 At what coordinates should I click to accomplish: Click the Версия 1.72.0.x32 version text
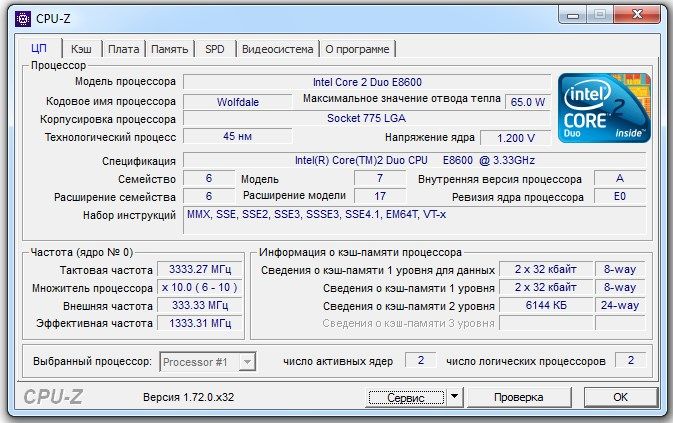coord(188,397)
